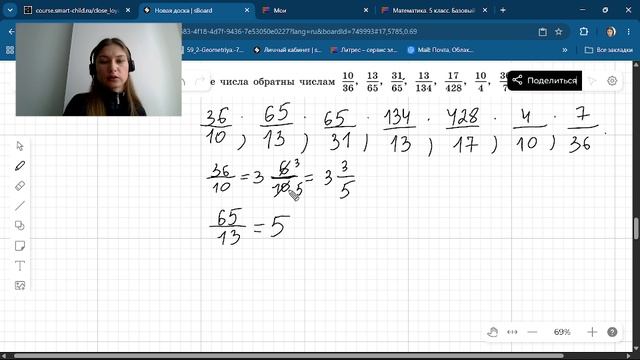Screen dimensions: 640x360
Task: Click the Поделиться share button
Action: click(544, 80)
